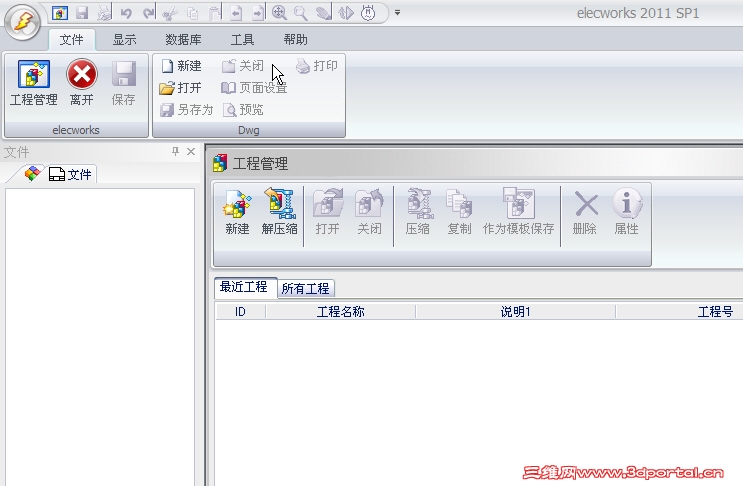Click the zoom window magnifier icon
This screenshot has height=486, width=743.
click(x=301, y=13)
